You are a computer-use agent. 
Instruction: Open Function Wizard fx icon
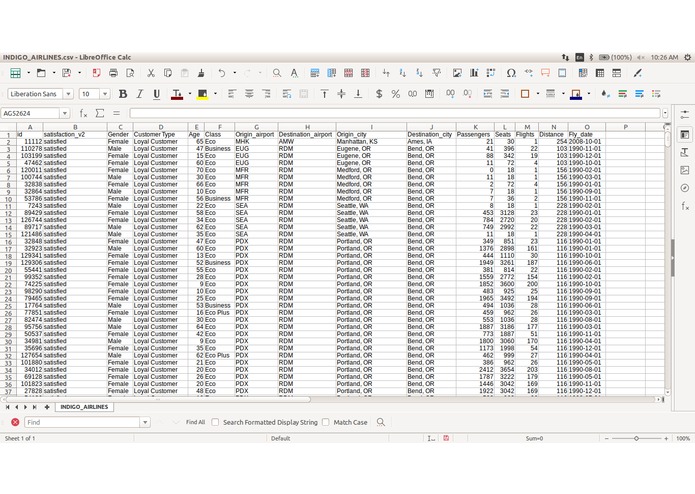83,113
